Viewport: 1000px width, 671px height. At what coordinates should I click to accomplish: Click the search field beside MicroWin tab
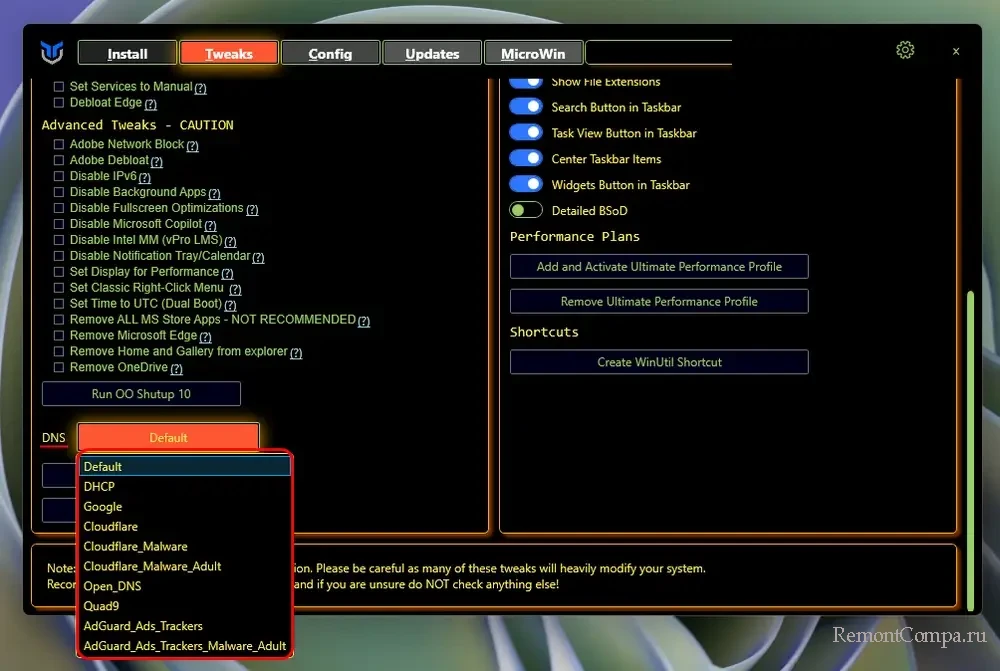[659, 53]
